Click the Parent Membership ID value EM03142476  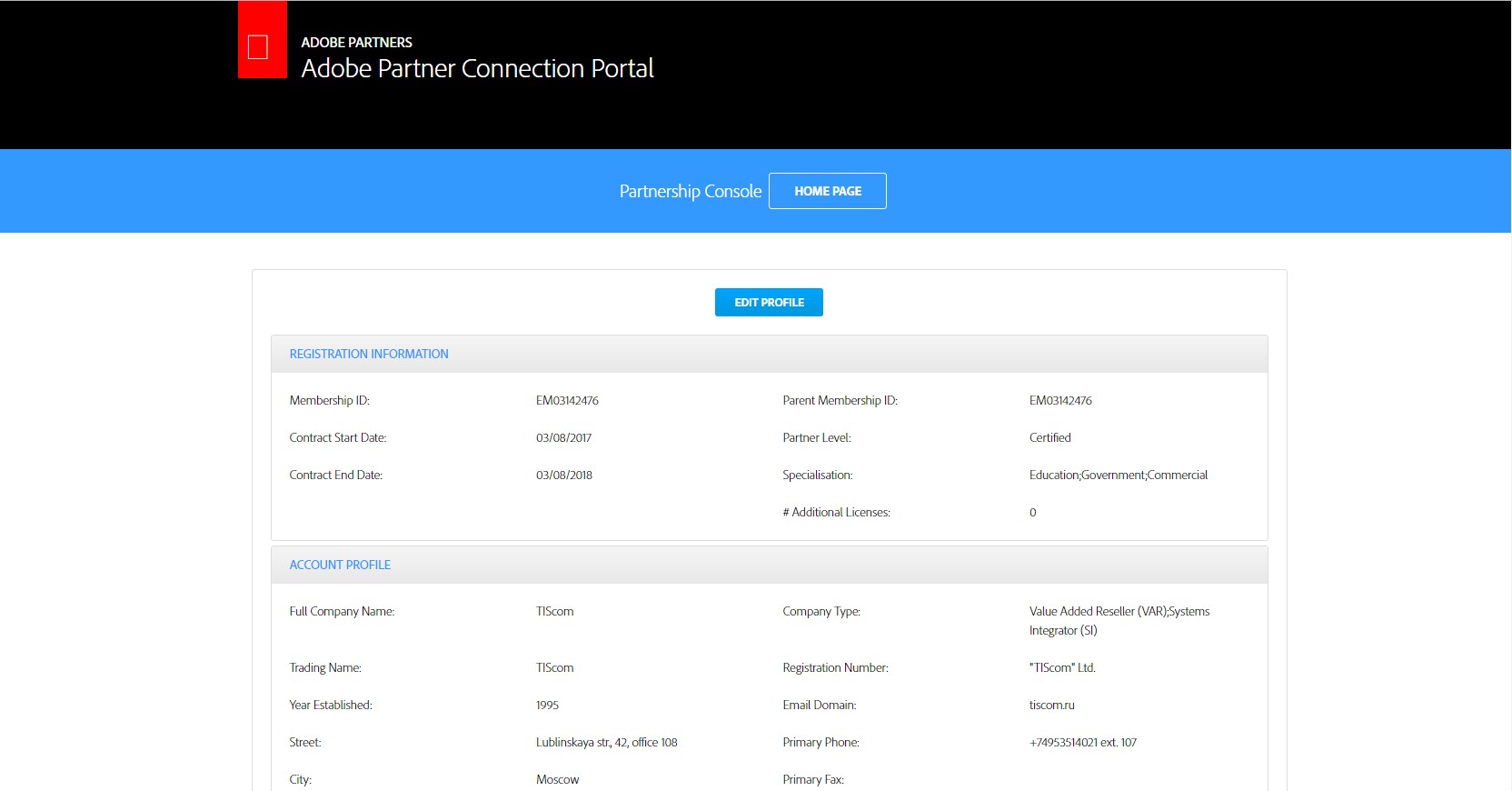tap(1060, 400)
